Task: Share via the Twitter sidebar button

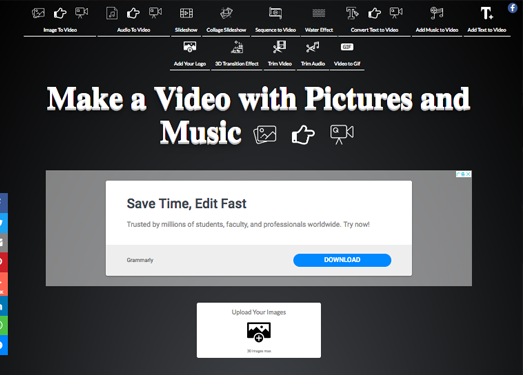Action: coord(4,223)
